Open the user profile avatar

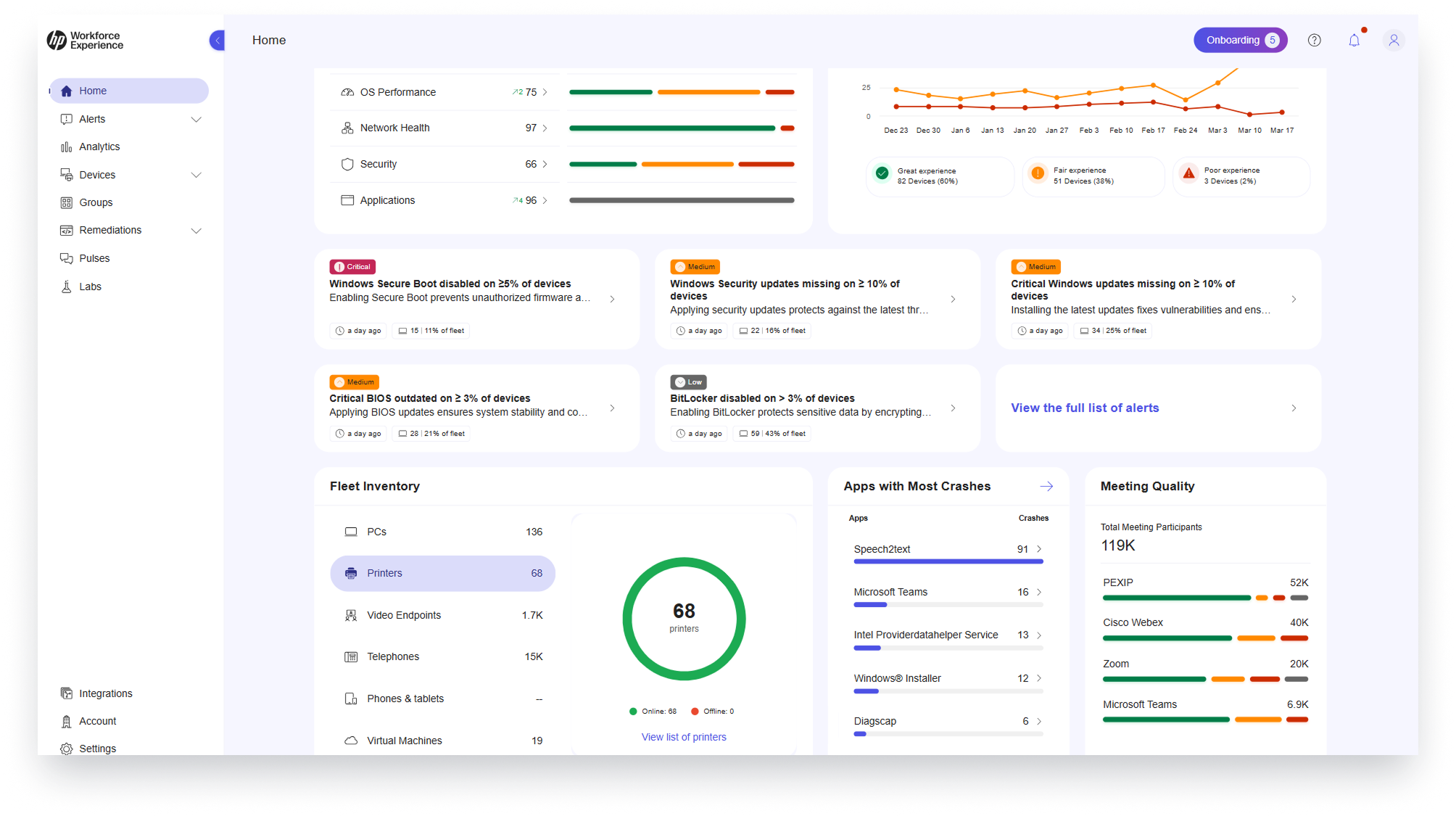(1393, 41)
